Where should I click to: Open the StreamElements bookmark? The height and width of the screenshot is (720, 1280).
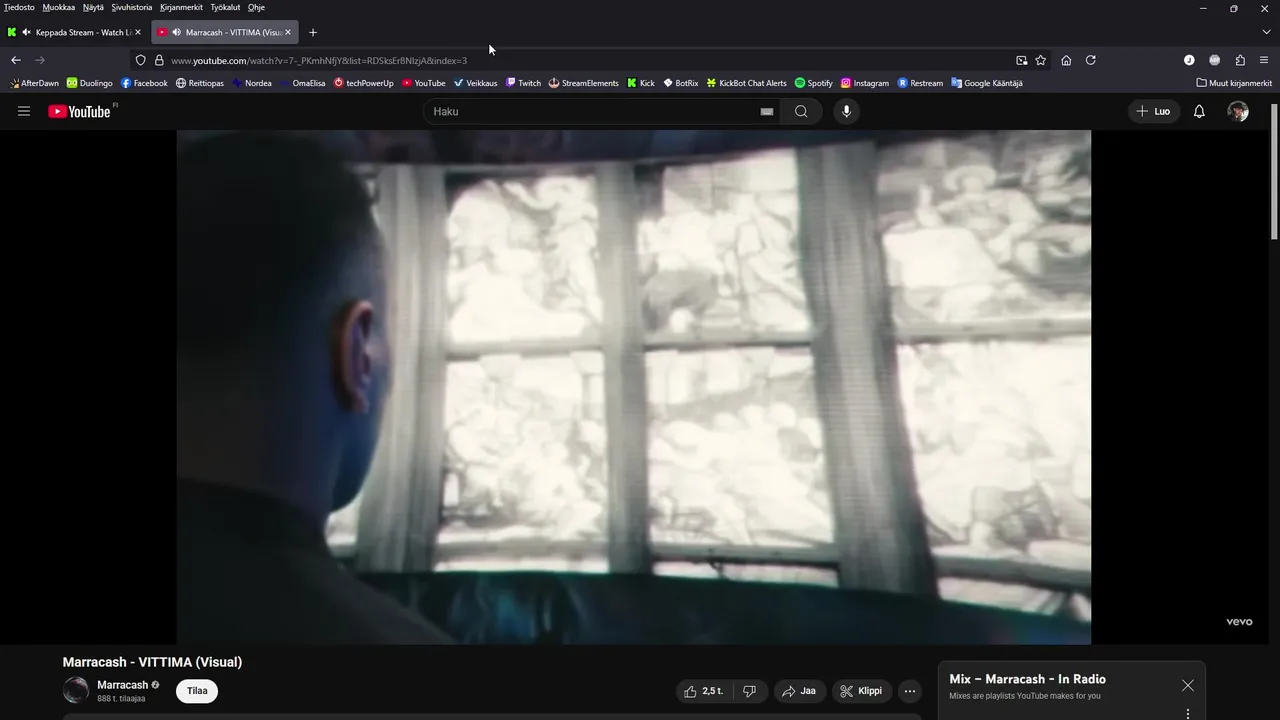583,83
